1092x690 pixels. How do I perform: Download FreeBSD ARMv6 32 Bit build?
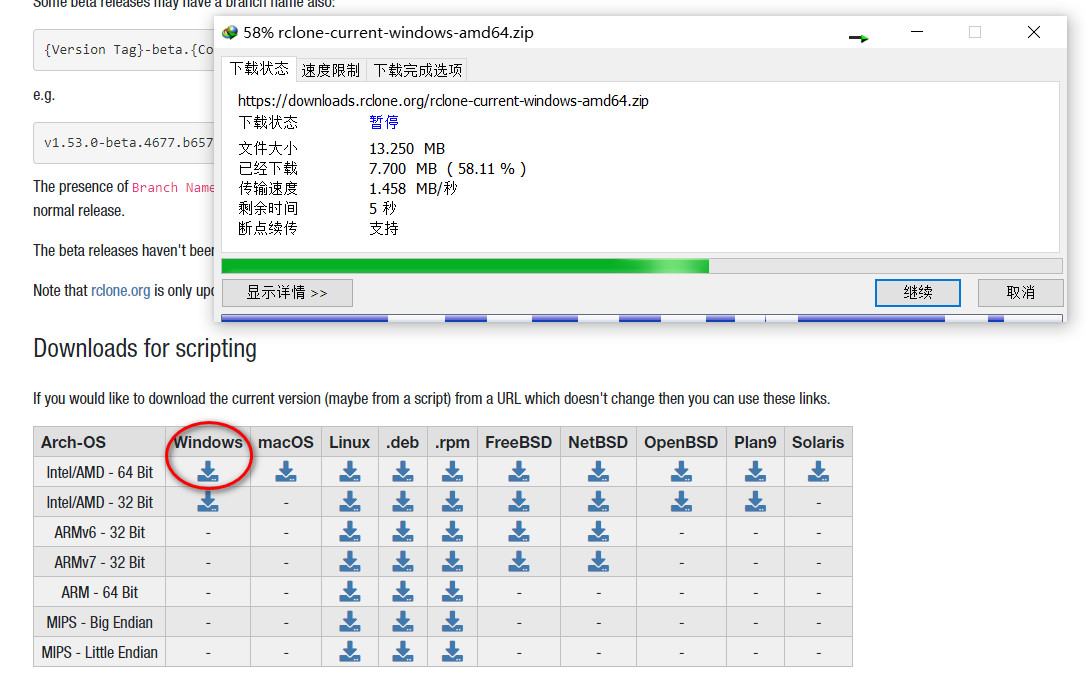point(518,532)
